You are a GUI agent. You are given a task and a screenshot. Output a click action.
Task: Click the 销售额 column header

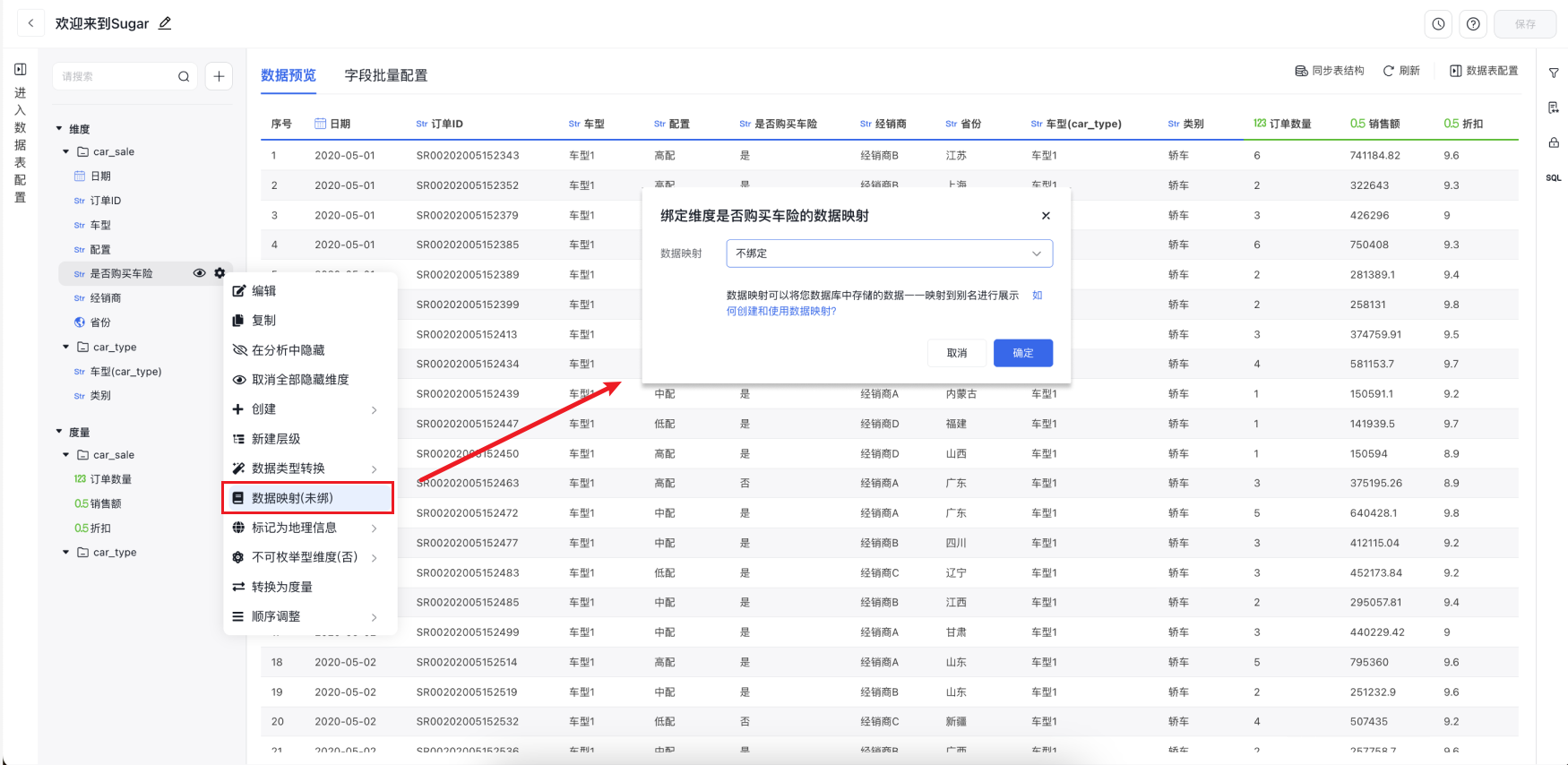click(x=1375, y=124)
